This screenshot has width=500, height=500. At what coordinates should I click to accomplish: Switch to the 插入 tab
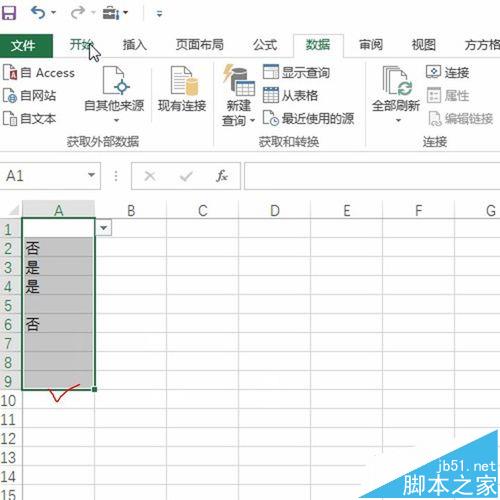[135, 45]
